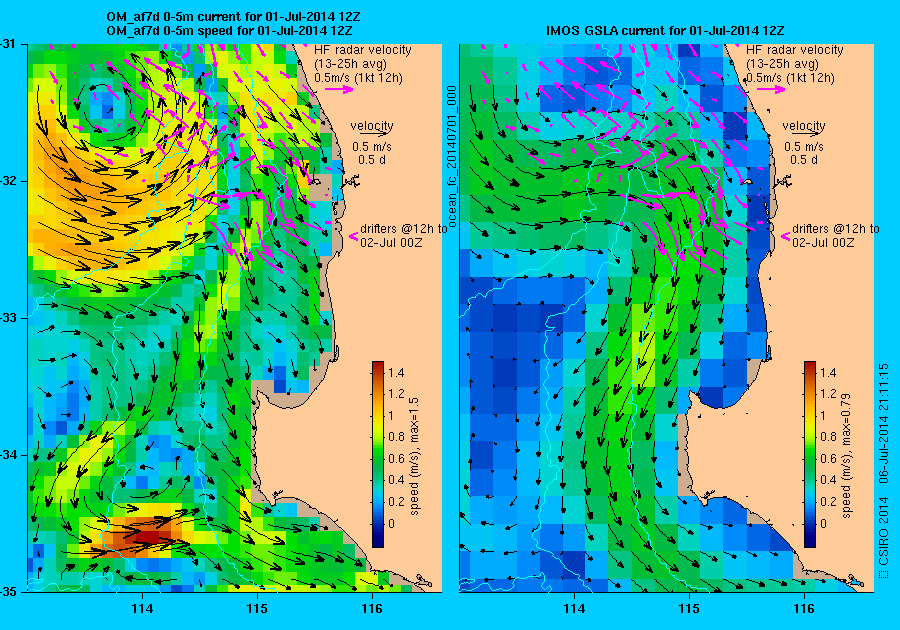Click the magenta HF radar arrow in left legend
The height and width of the screenshot is (630, 900).
click(x=339, y=89)
